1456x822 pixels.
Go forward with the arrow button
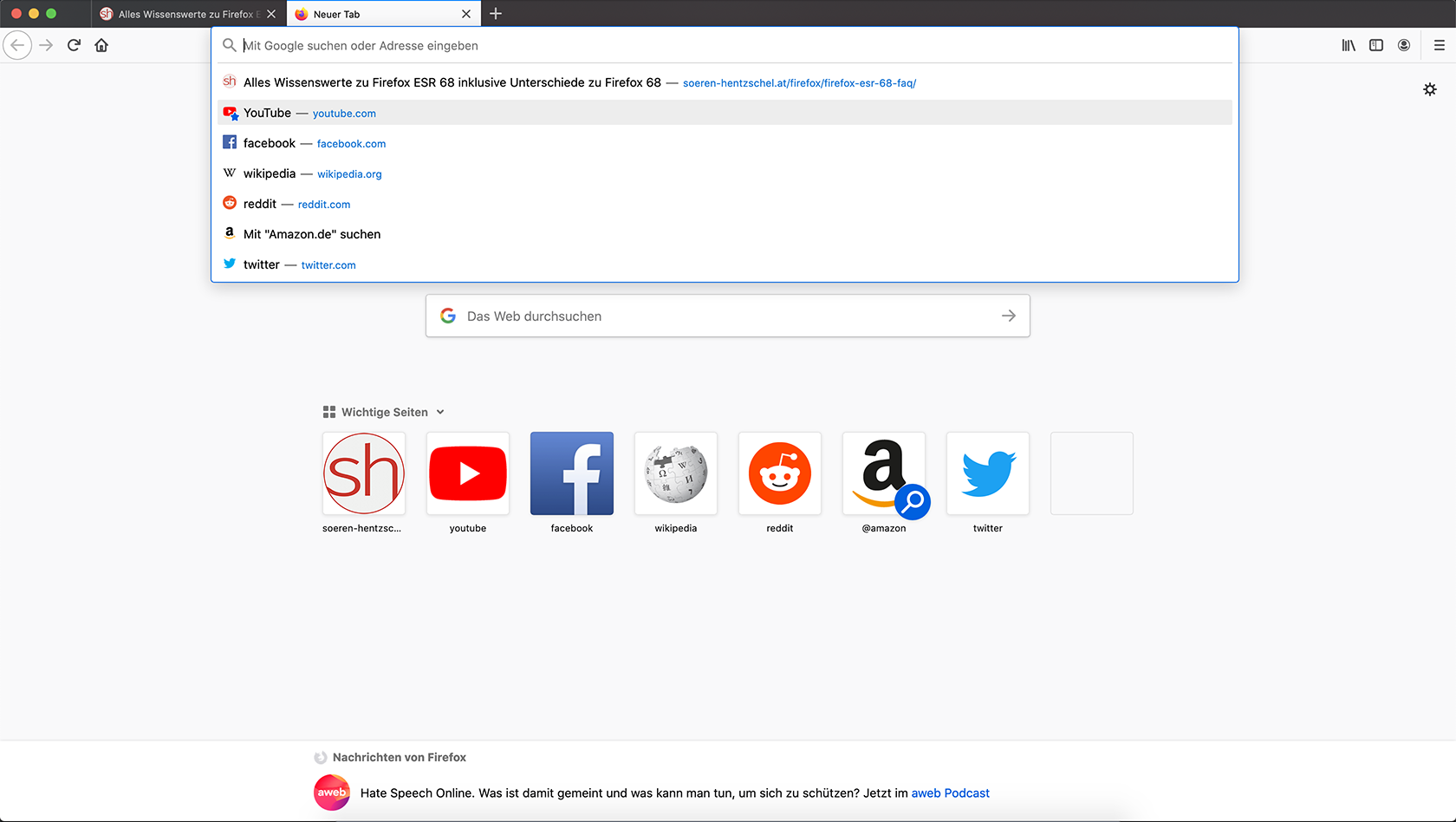coord(47,45)
